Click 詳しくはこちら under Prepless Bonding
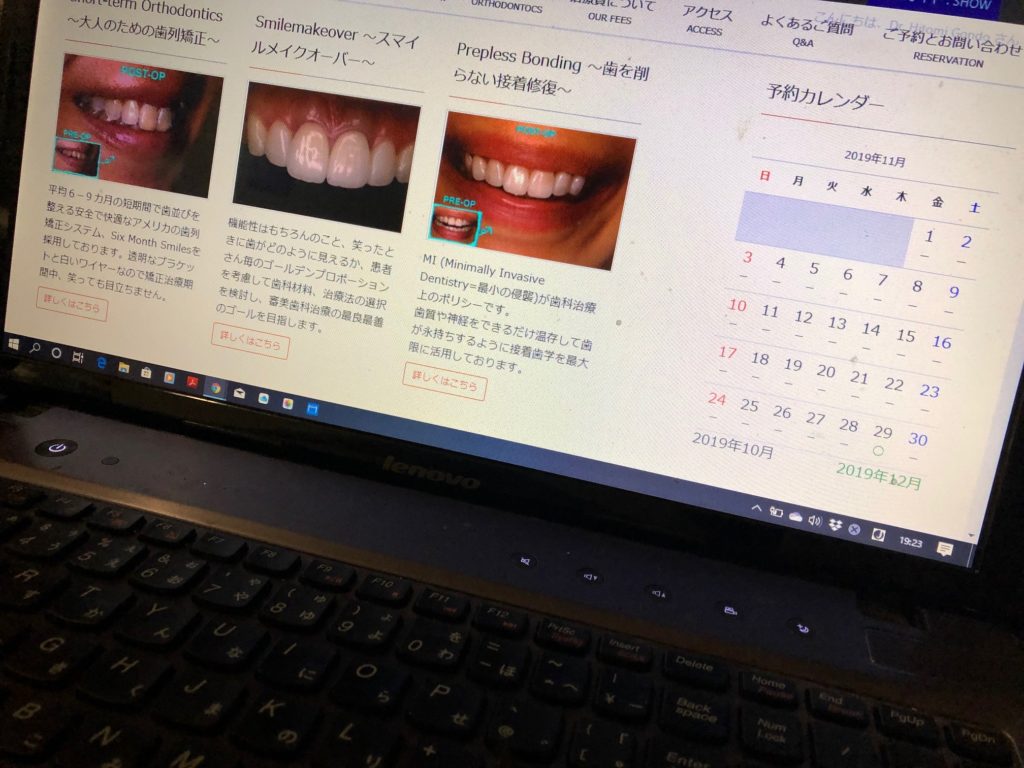1024x768 pixels. coord(445,381)
